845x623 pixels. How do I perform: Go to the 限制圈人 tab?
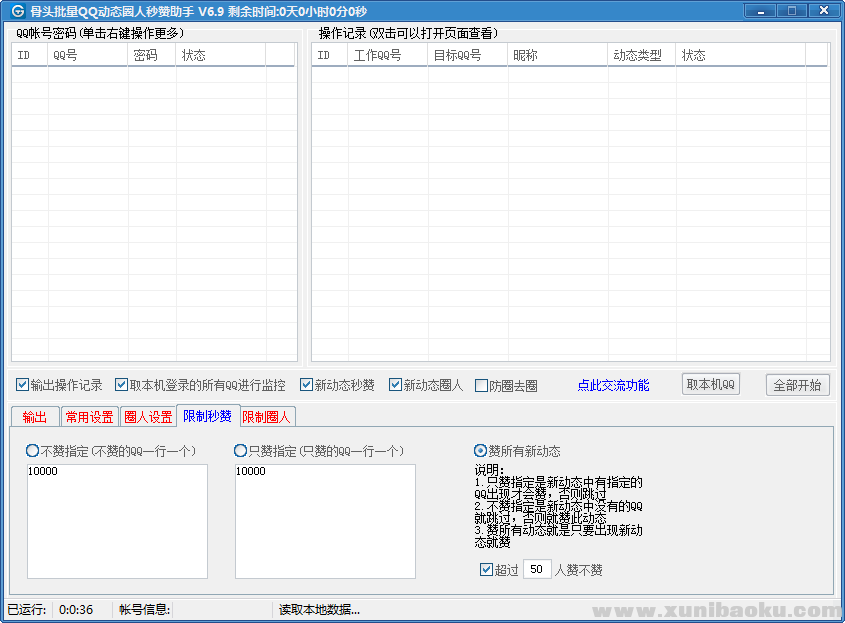click(x=267, y=417)
